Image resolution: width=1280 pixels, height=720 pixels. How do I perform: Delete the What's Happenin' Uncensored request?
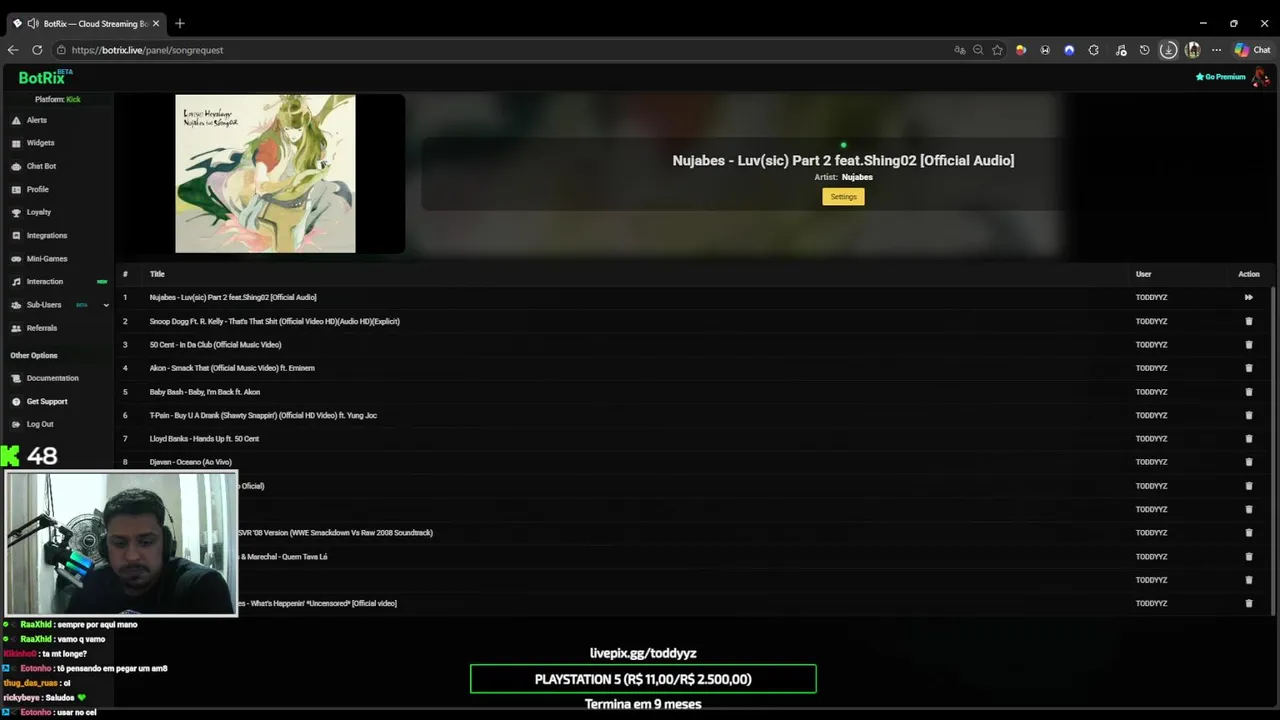coord(1248,603)
